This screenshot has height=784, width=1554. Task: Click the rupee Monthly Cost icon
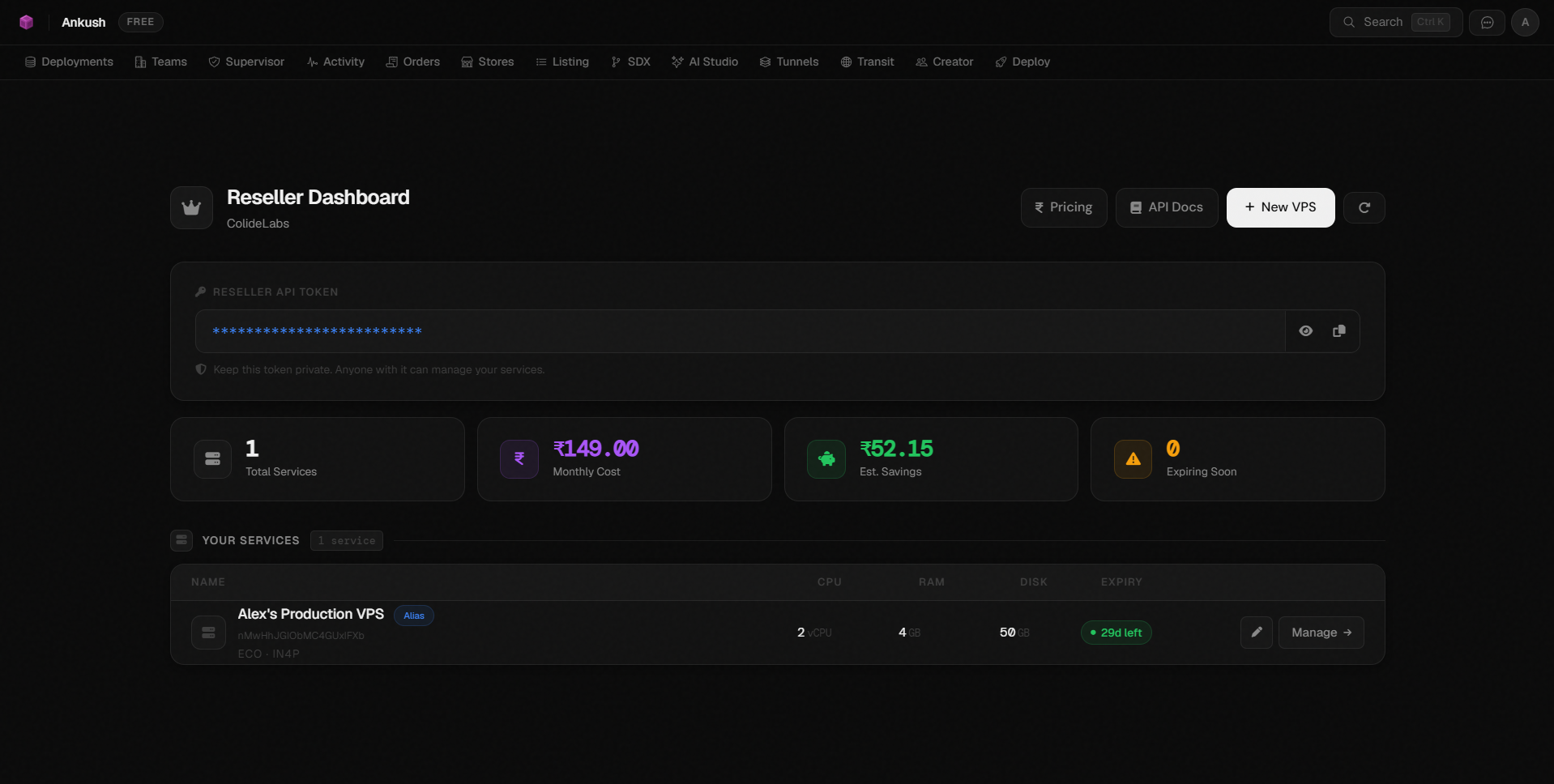tap(519, 458)
